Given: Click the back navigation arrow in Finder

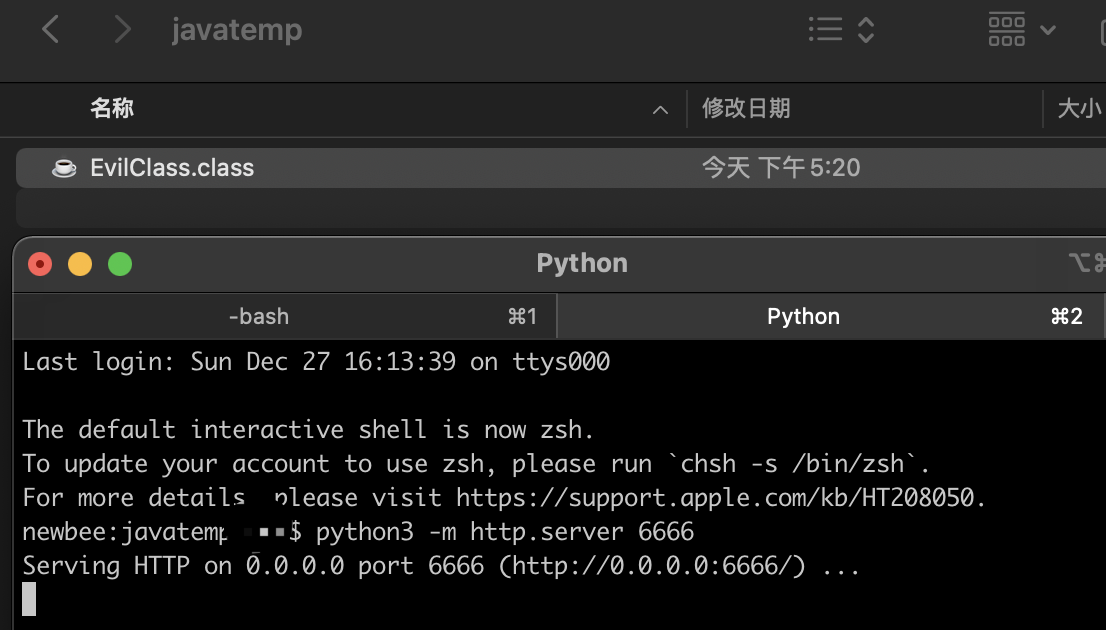Looking at the screenshot, I should 50,29.
